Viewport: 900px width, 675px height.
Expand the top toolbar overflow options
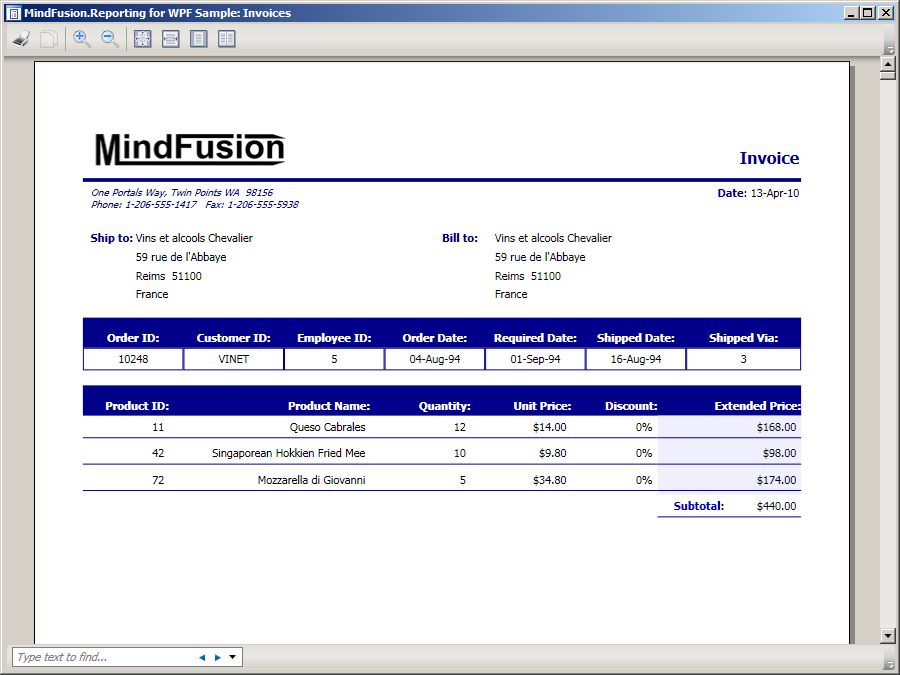pos(889,49)
